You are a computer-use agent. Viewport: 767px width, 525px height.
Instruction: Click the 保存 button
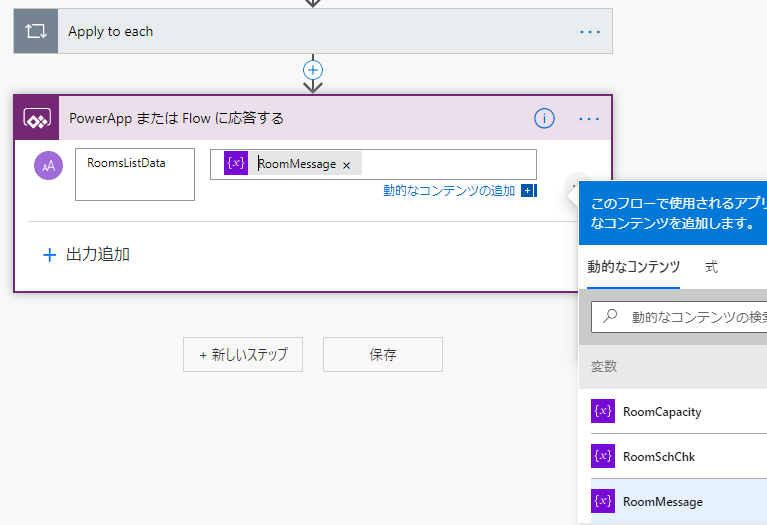pyautogui.click(x=383, y=354)
